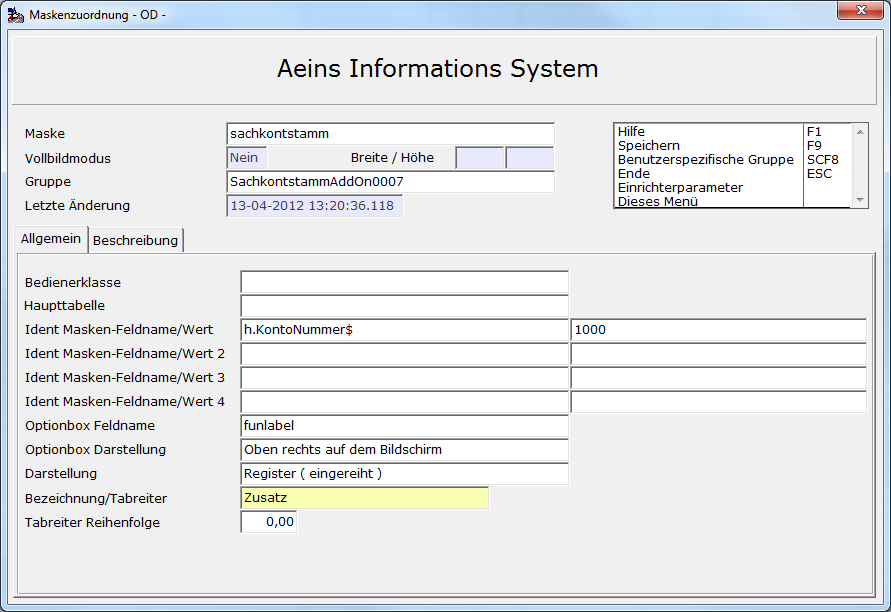
Task: Select the Allgemein tab
Action: 51,239
